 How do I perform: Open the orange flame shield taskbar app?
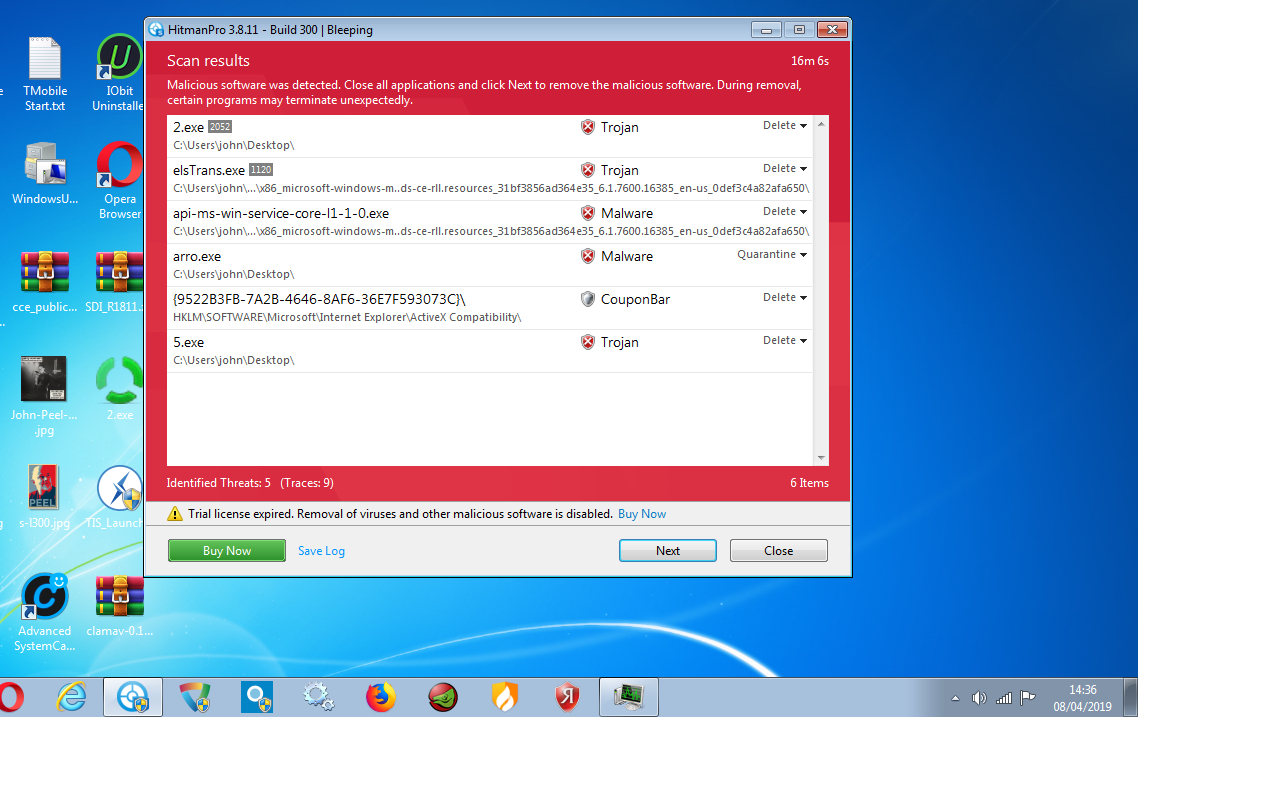(505, 697)
